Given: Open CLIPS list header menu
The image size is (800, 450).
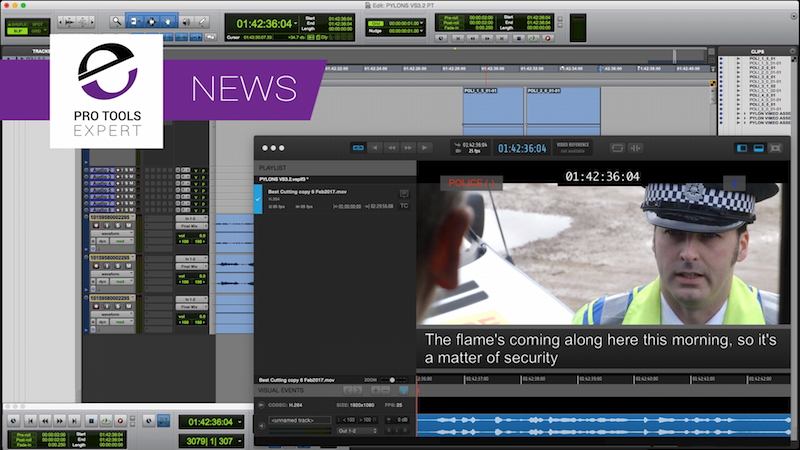Looking at the screenshot, I should 792,51.
